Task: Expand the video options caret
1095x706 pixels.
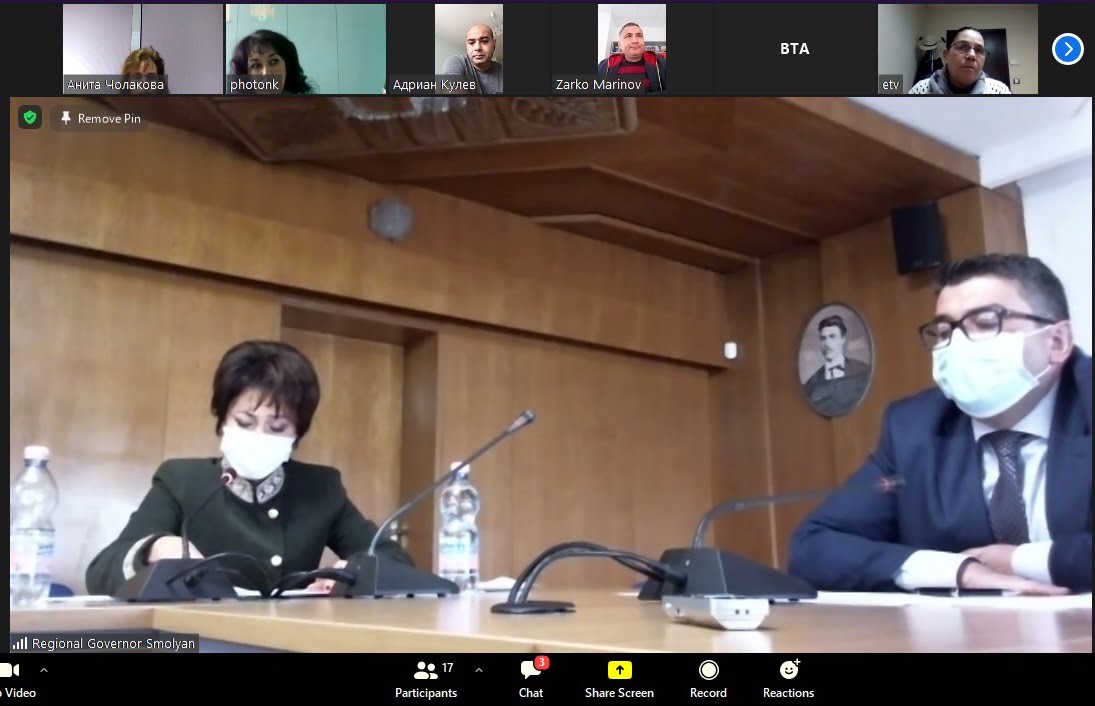Action: click(44, 670)
